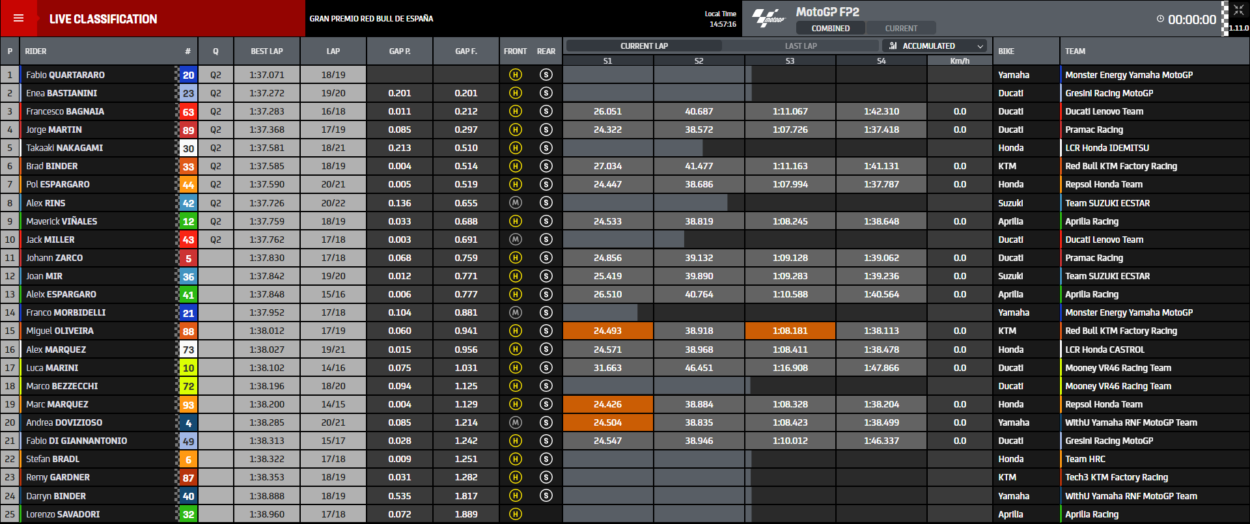Select rider Takaaki NAKAGAMI
The width and height of the screenshot is (1250, 524).
click(64, 148)
